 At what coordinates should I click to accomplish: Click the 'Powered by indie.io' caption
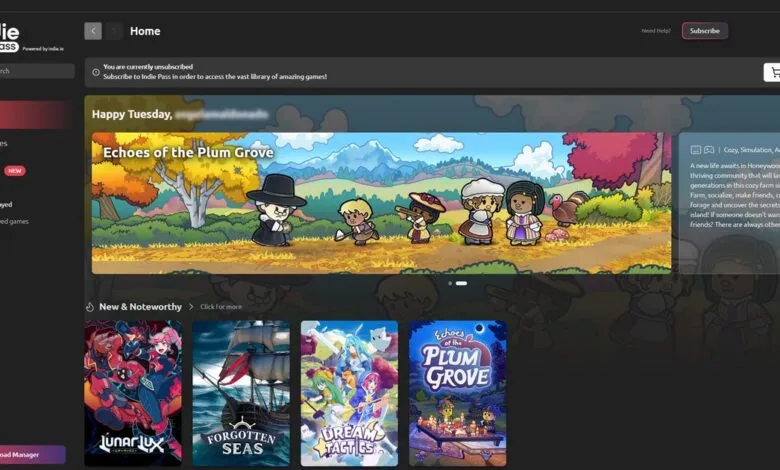[x=43, y=49]
